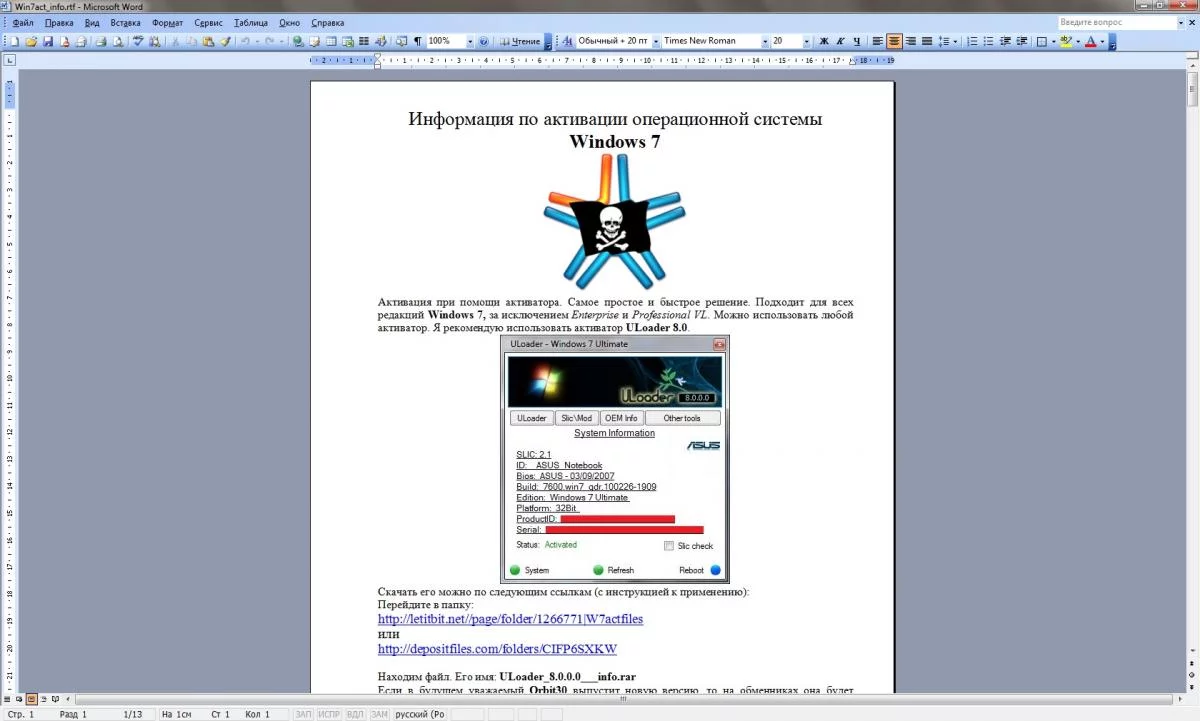Open the highlight color dropdown arrow
This screenshot has width=1200, height=721.
(1078, 41)
